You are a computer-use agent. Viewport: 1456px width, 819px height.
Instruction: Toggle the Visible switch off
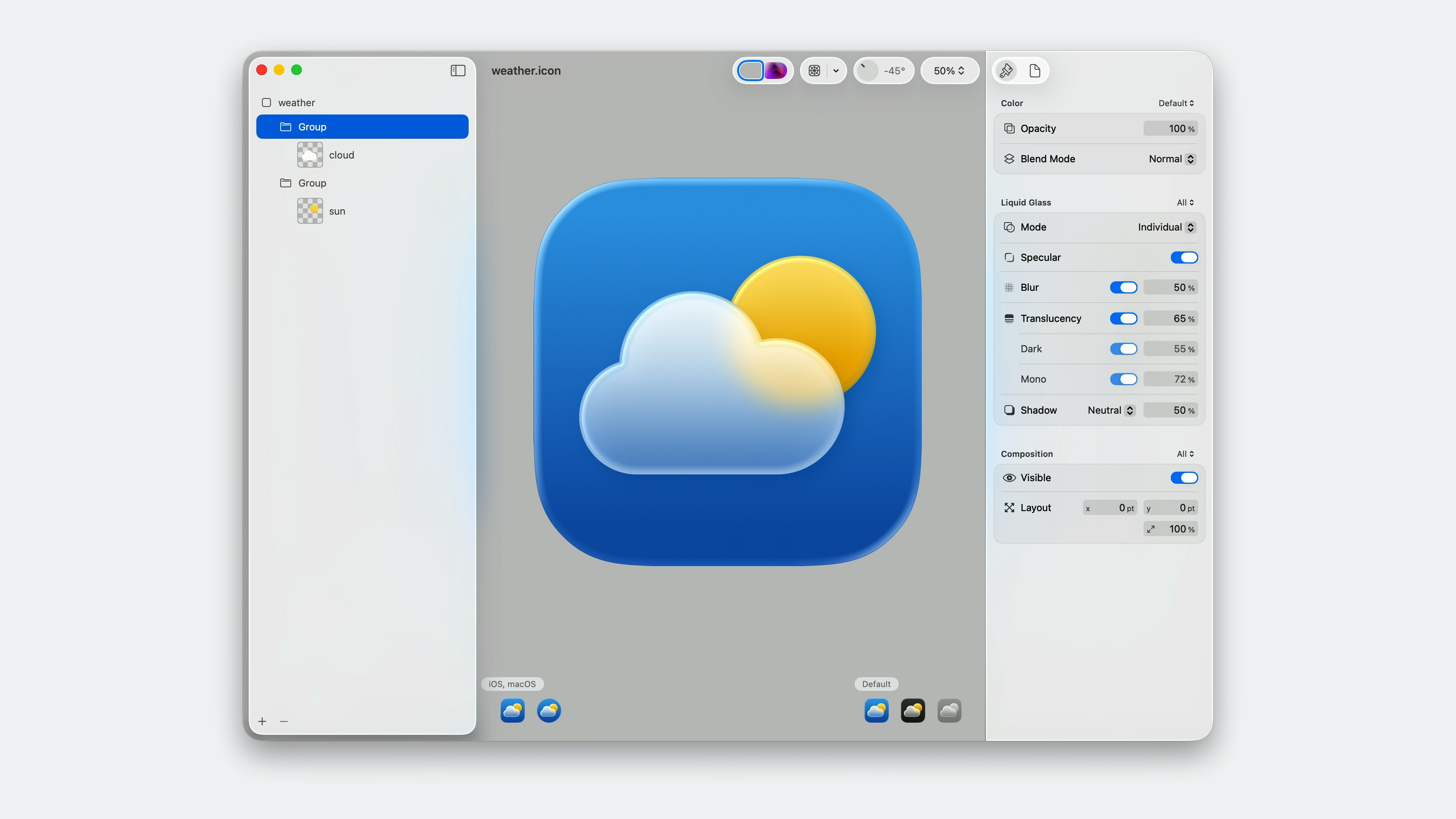point(1183,478)
